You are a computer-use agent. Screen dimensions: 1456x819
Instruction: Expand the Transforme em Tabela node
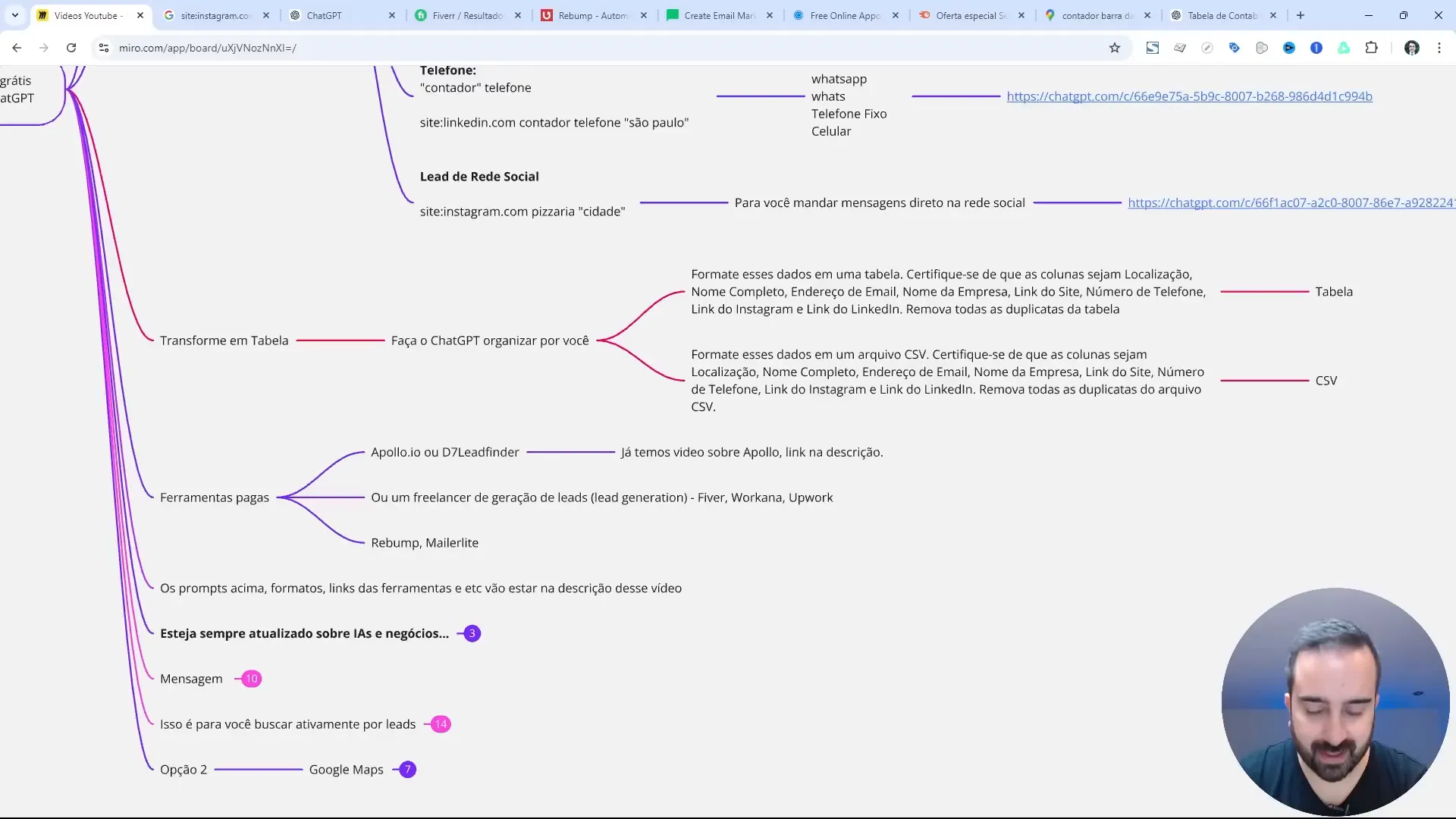pyautogui.click(x=225, y=340)
